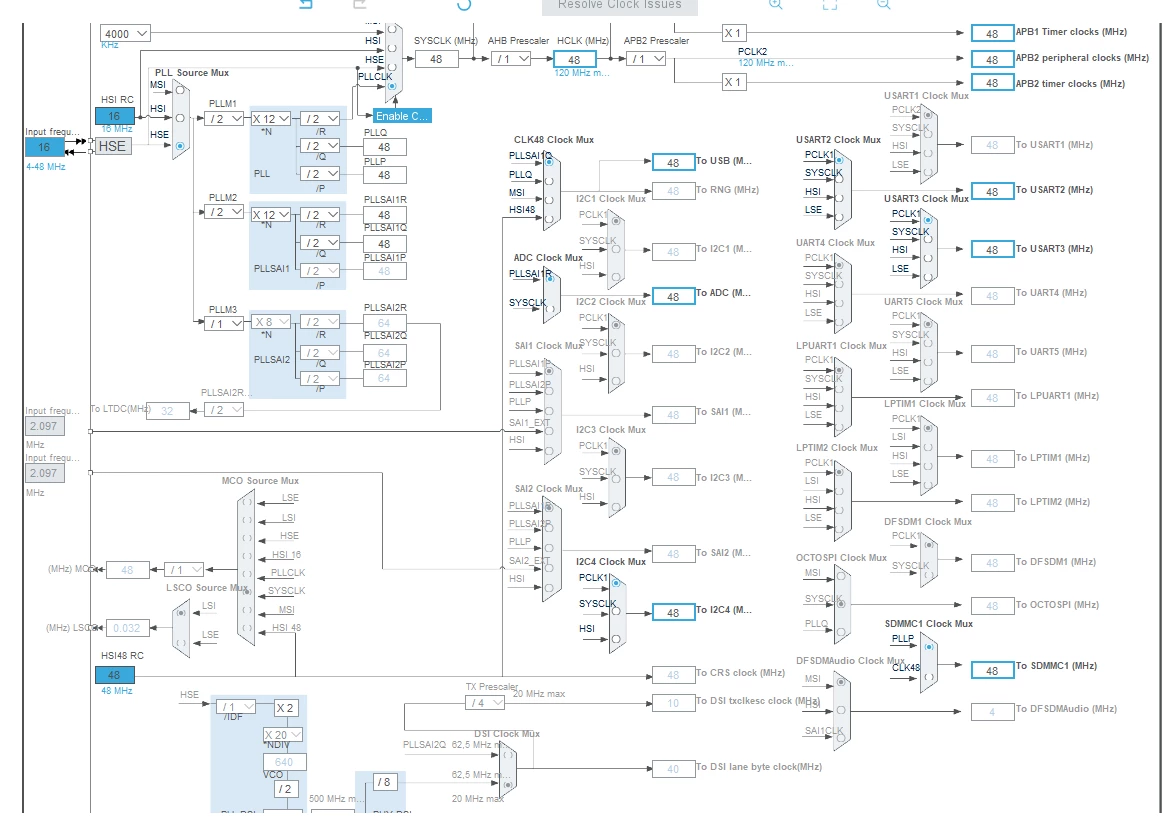Open the PLLM1 /2 divider dropdown

[x=224, y=118]
